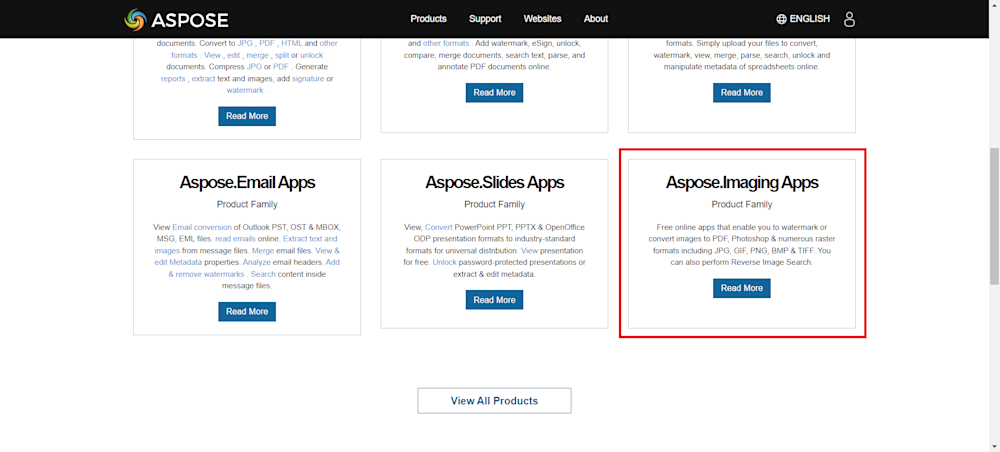Open the Support menu
Image resolution: width=1000 pixels, height=452 pixels.
[485, 19]
